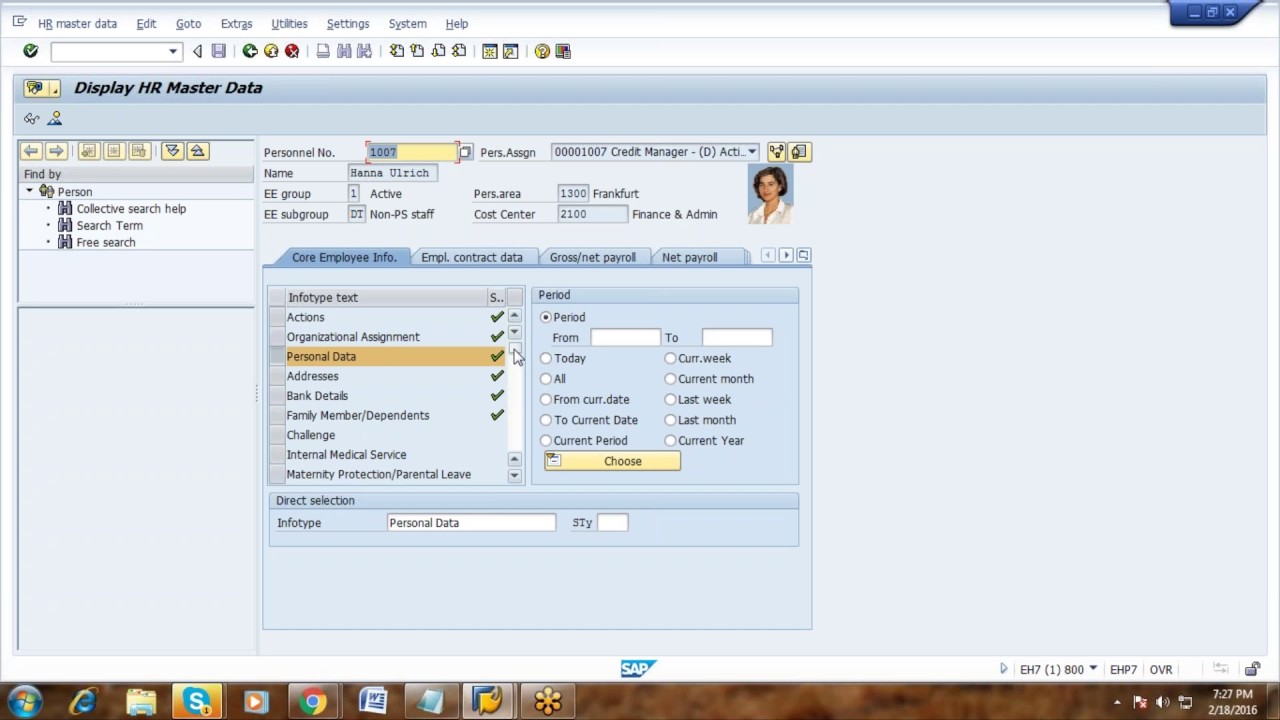Select the Last month radio button
Screen dimensions: 1280x720
670,420
